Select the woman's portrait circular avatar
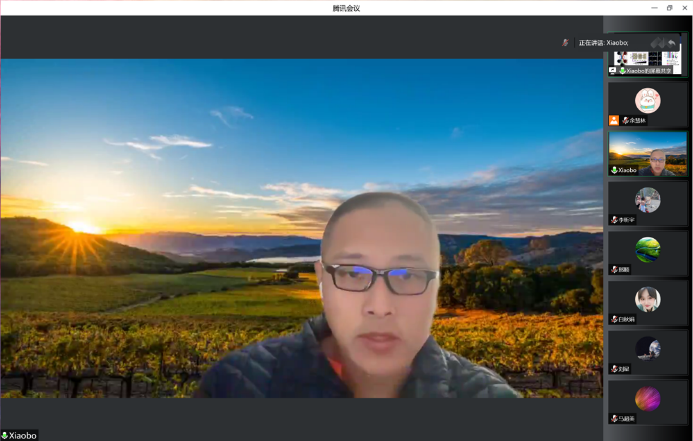The image size is (693, 441). tap(648, 298)
